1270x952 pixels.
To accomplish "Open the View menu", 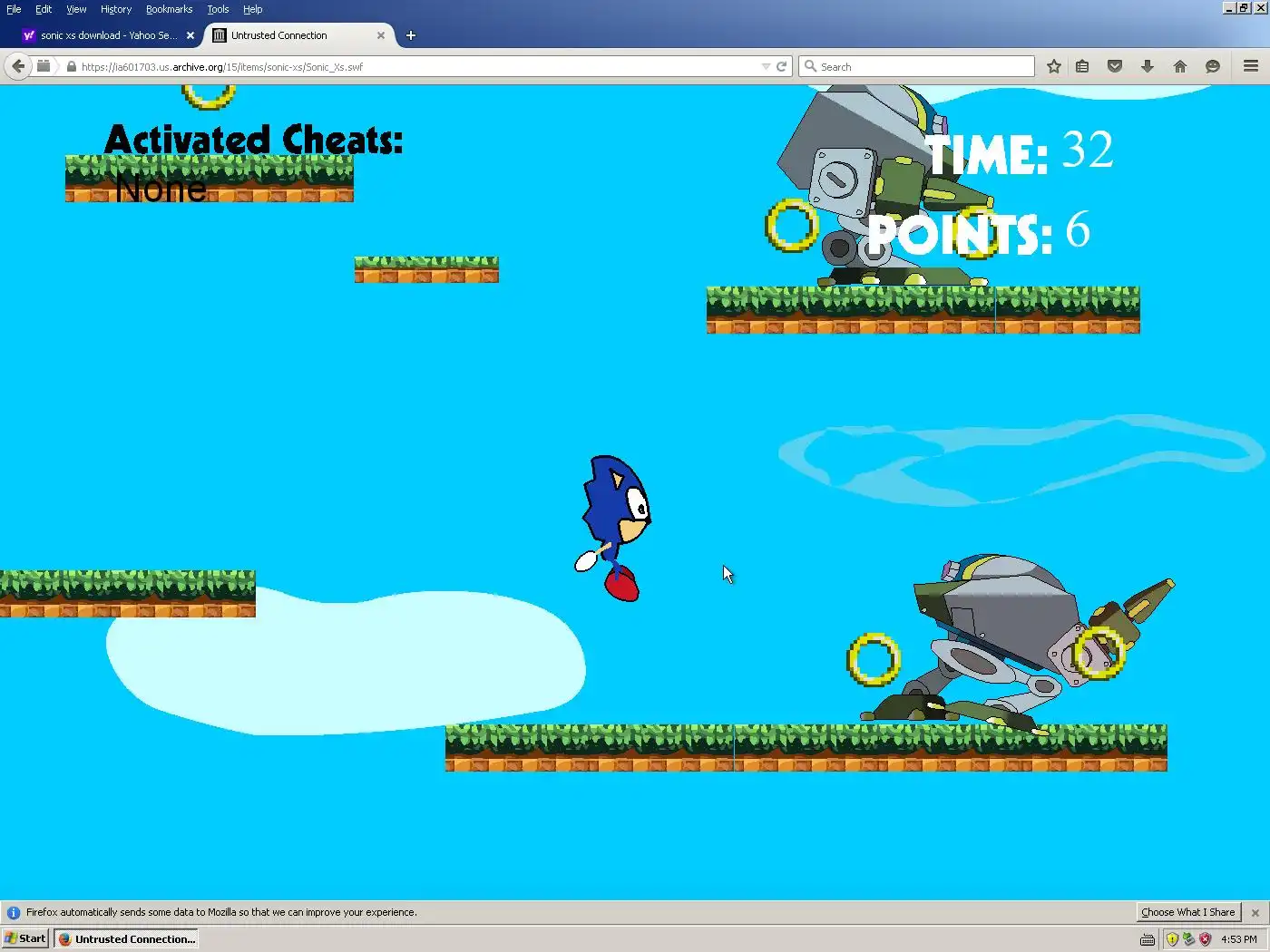I will click(76, 9).
